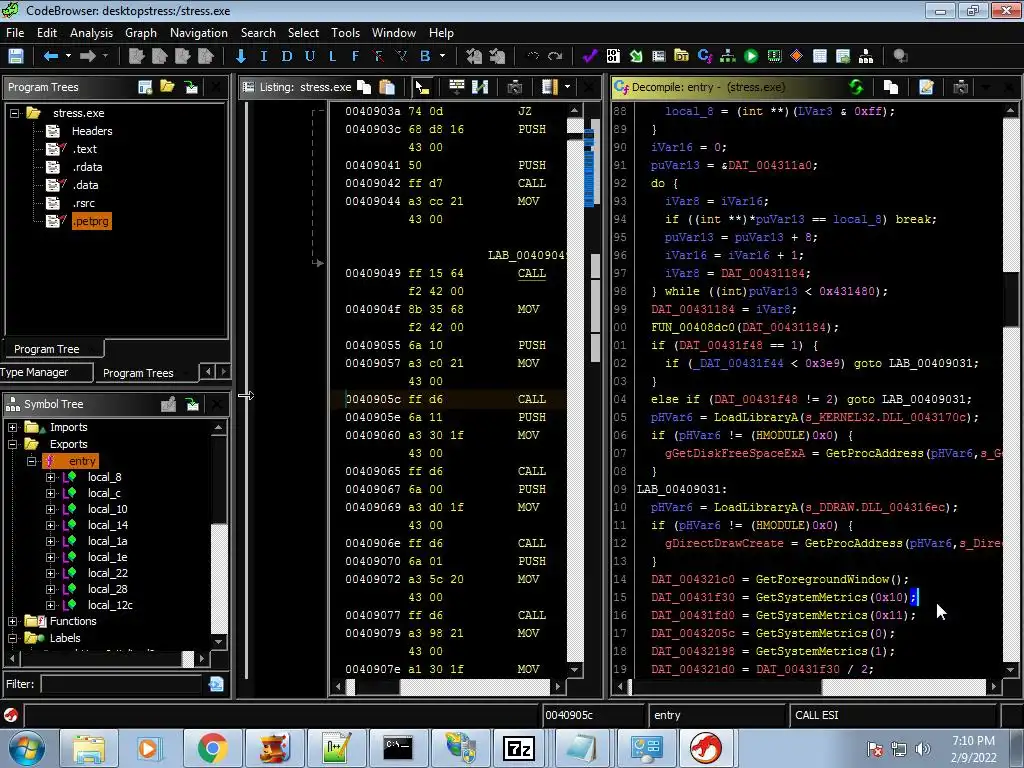Snapshot camera icon in Decompile panel
Image resolution: width=1024 pixels, height=768 pixels.
coord(961,87)
